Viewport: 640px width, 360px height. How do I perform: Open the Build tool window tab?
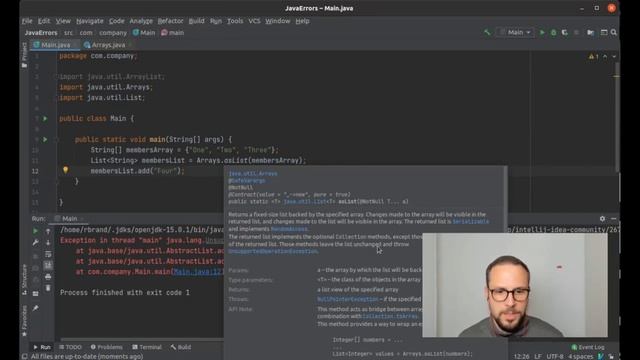[181, 347]
